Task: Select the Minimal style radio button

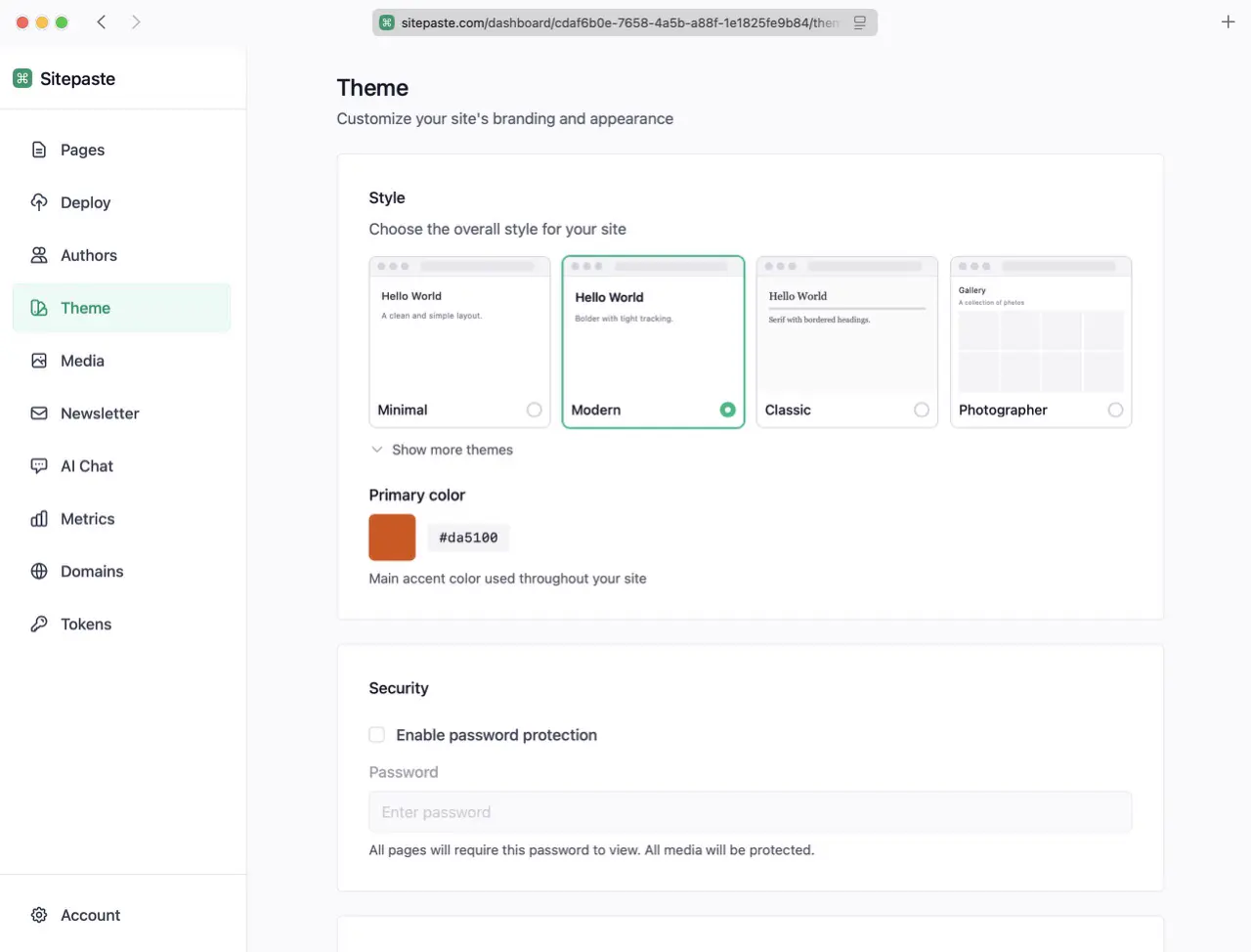Action: [534, 410]
